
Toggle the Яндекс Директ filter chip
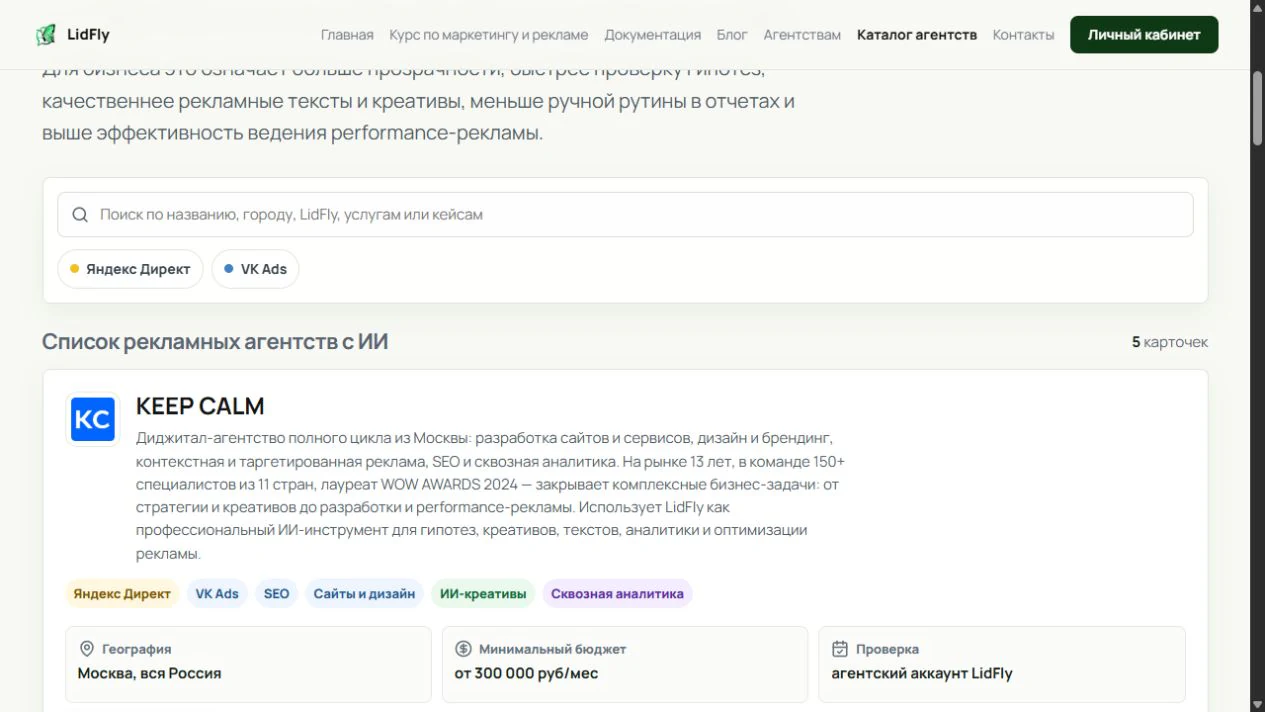tap(130, 269)
